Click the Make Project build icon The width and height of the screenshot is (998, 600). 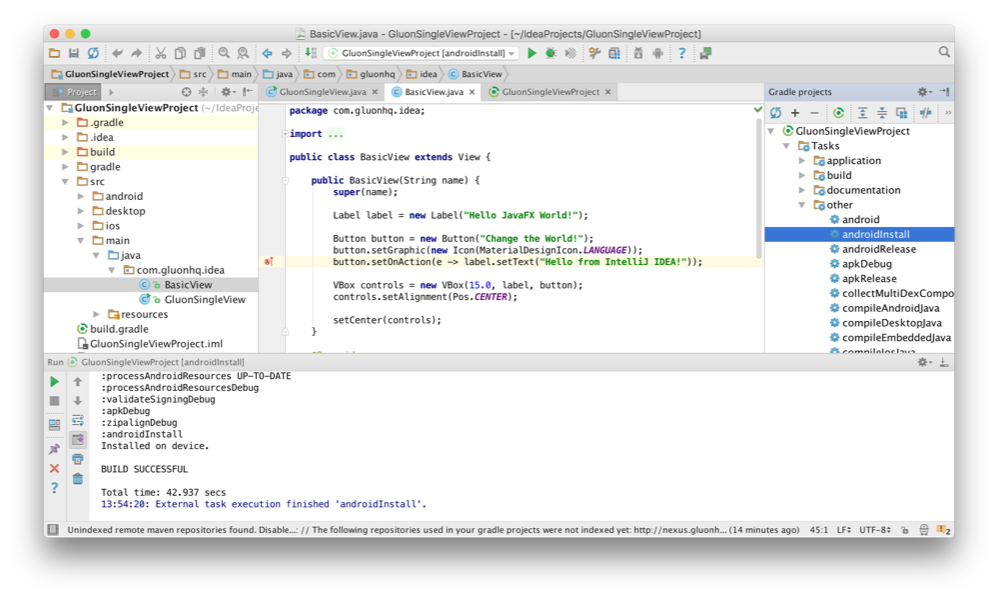(x=311, y=53)
